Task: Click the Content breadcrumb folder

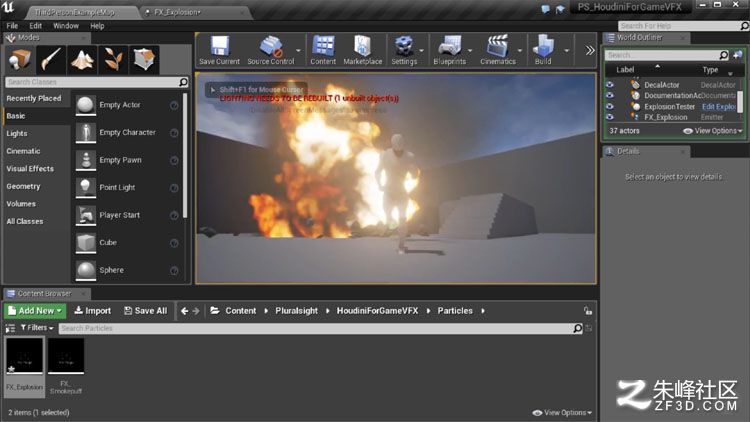Action: pyautogui.click(x=241, y=311)
